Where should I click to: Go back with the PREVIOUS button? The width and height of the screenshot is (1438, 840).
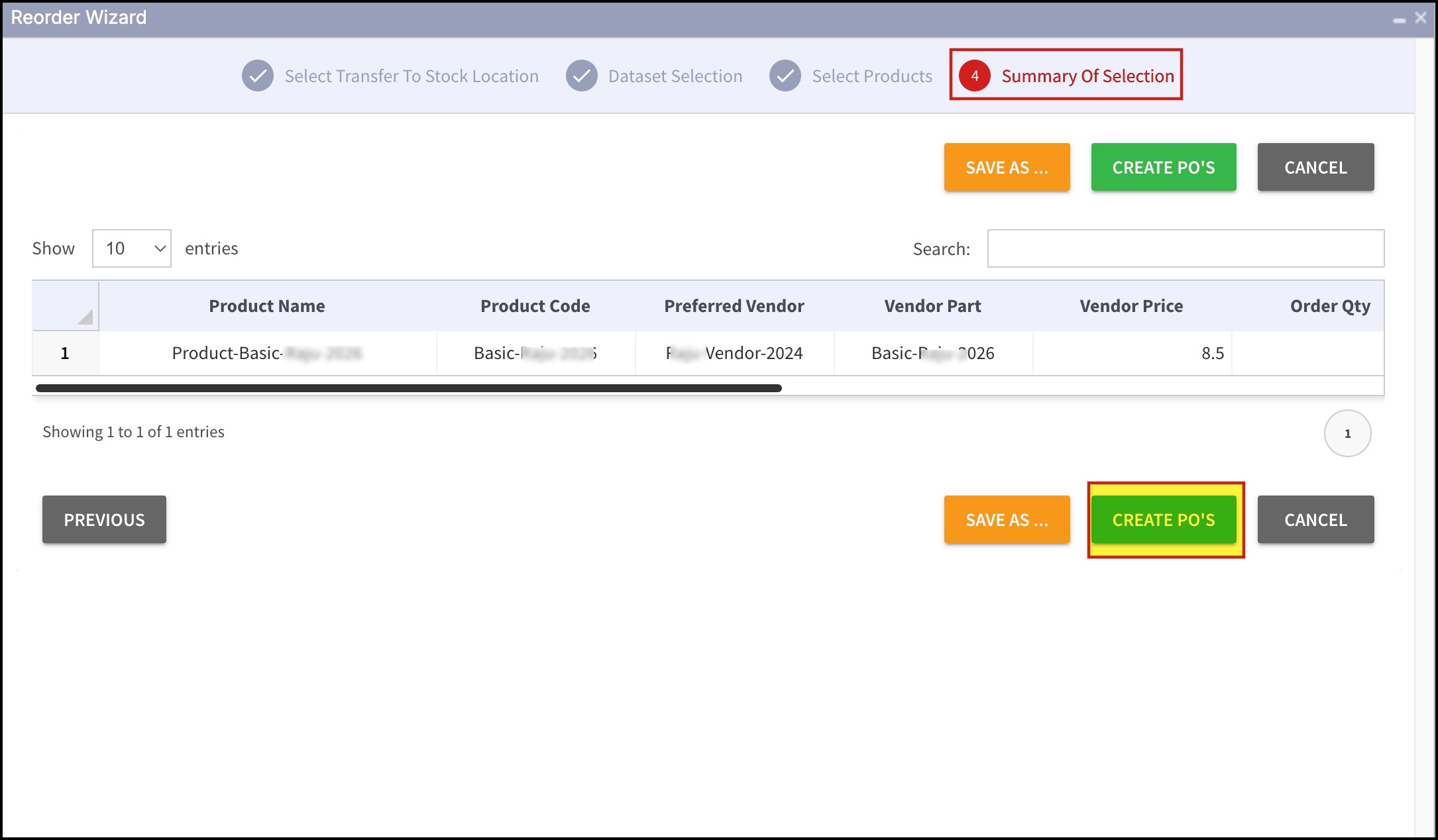click(x=104, y=519)
